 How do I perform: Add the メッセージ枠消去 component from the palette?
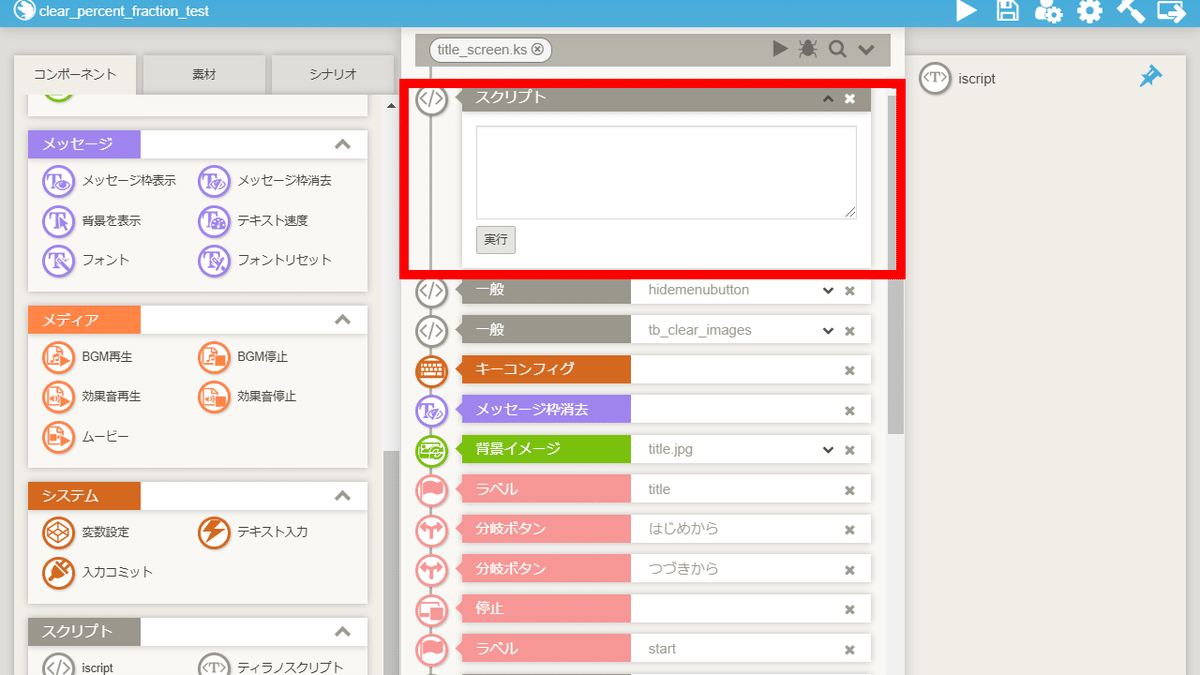[265, 181]
